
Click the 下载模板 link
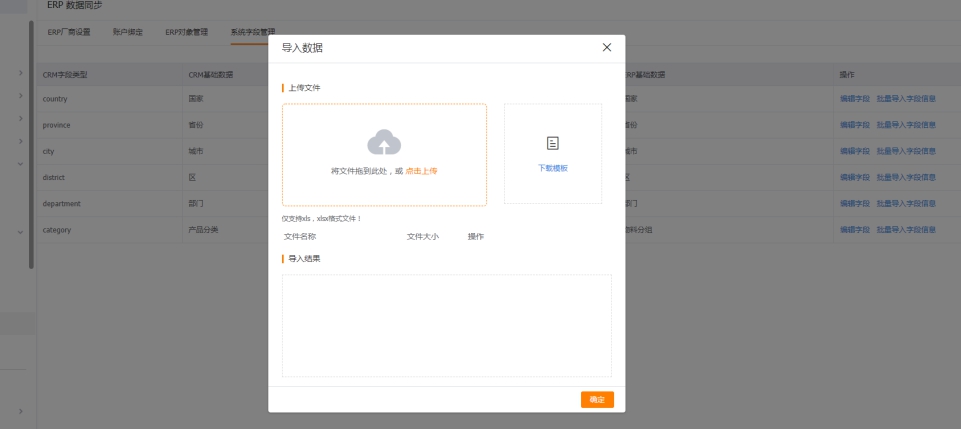[x=553, y=168]
